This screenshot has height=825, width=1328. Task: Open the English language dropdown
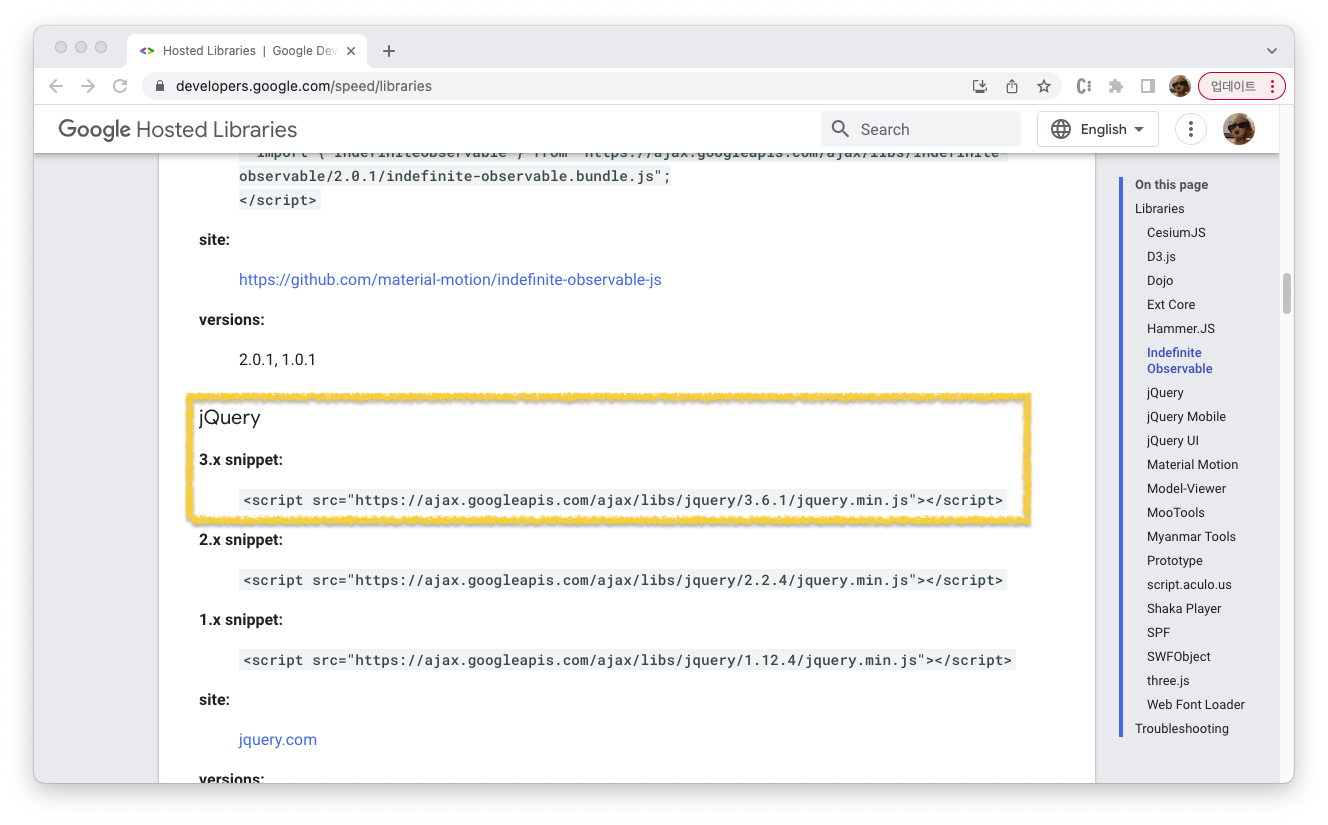tap(1098, 129)
